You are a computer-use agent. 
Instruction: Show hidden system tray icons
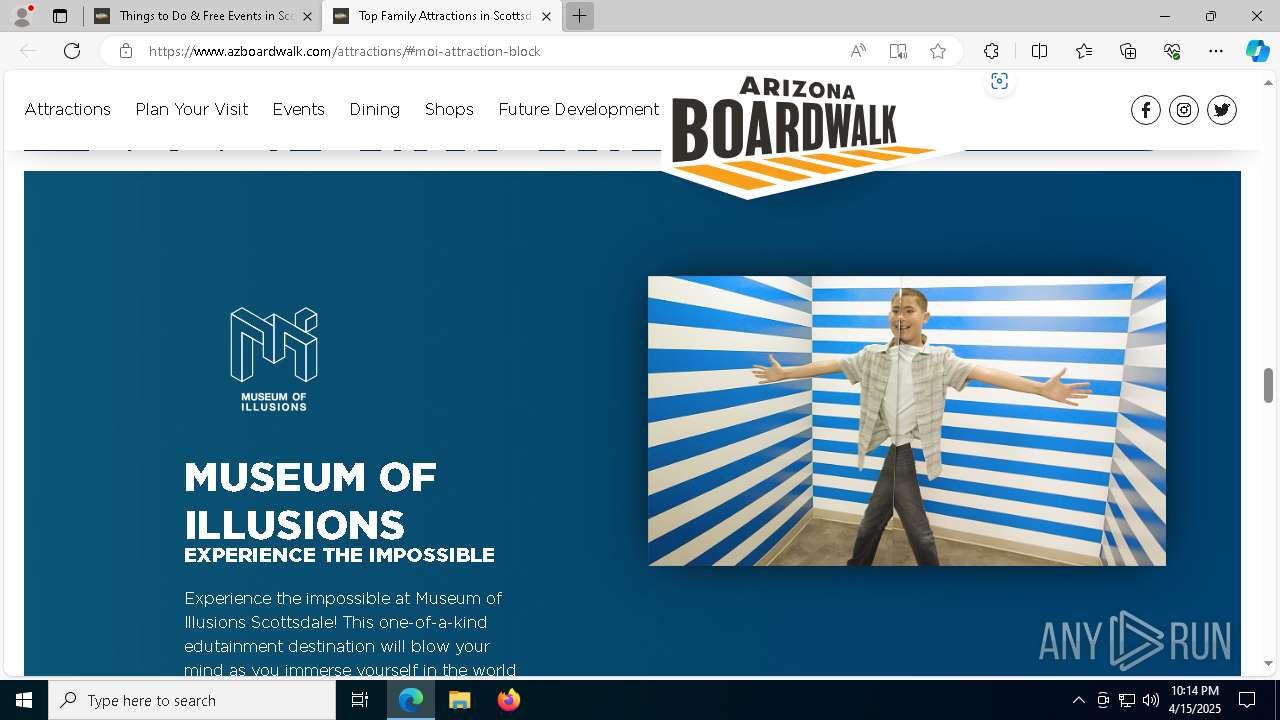1078,700
